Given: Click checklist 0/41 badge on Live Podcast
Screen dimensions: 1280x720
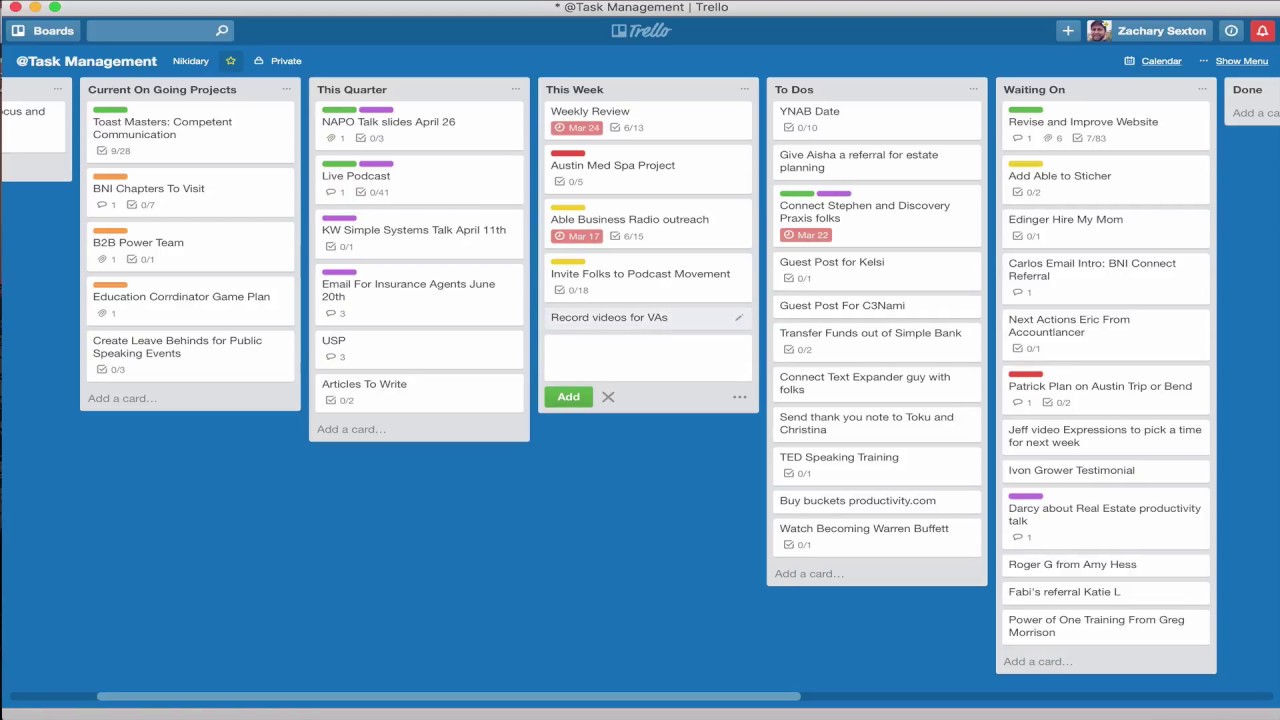Looking at the screenshot, I should [372, 192].
